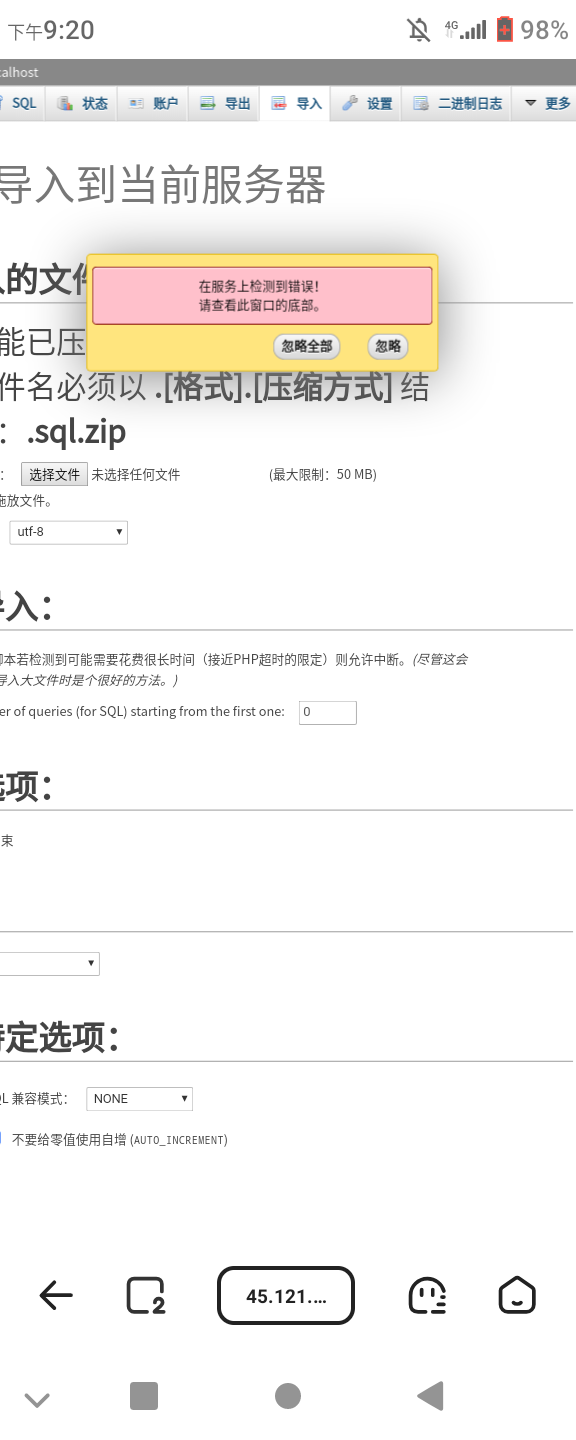
Task: Tap the battery status icon
Action: click(x=504, y=30)
